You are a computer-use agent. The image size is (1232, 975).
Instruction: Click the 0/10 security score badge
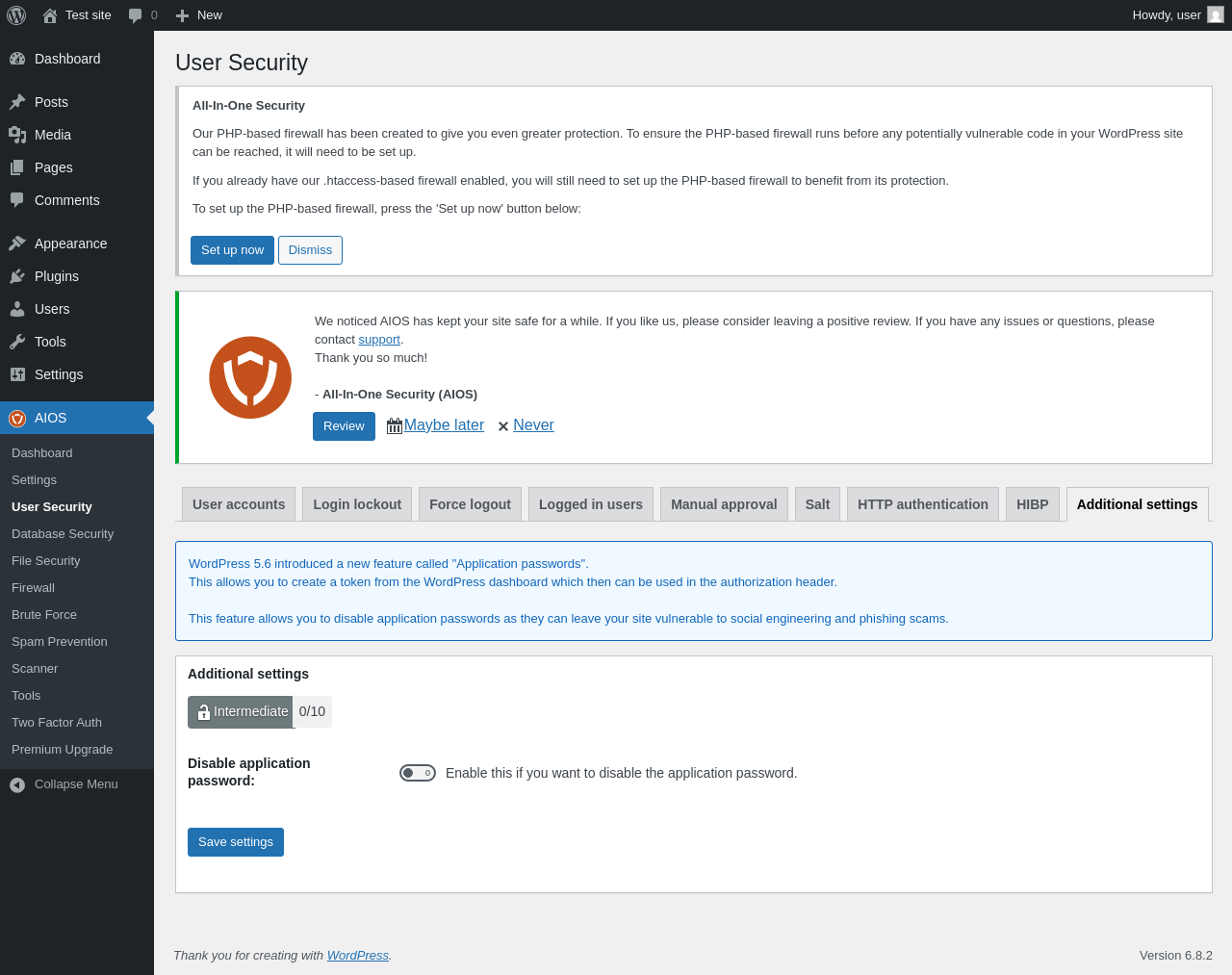coord(312,712)
